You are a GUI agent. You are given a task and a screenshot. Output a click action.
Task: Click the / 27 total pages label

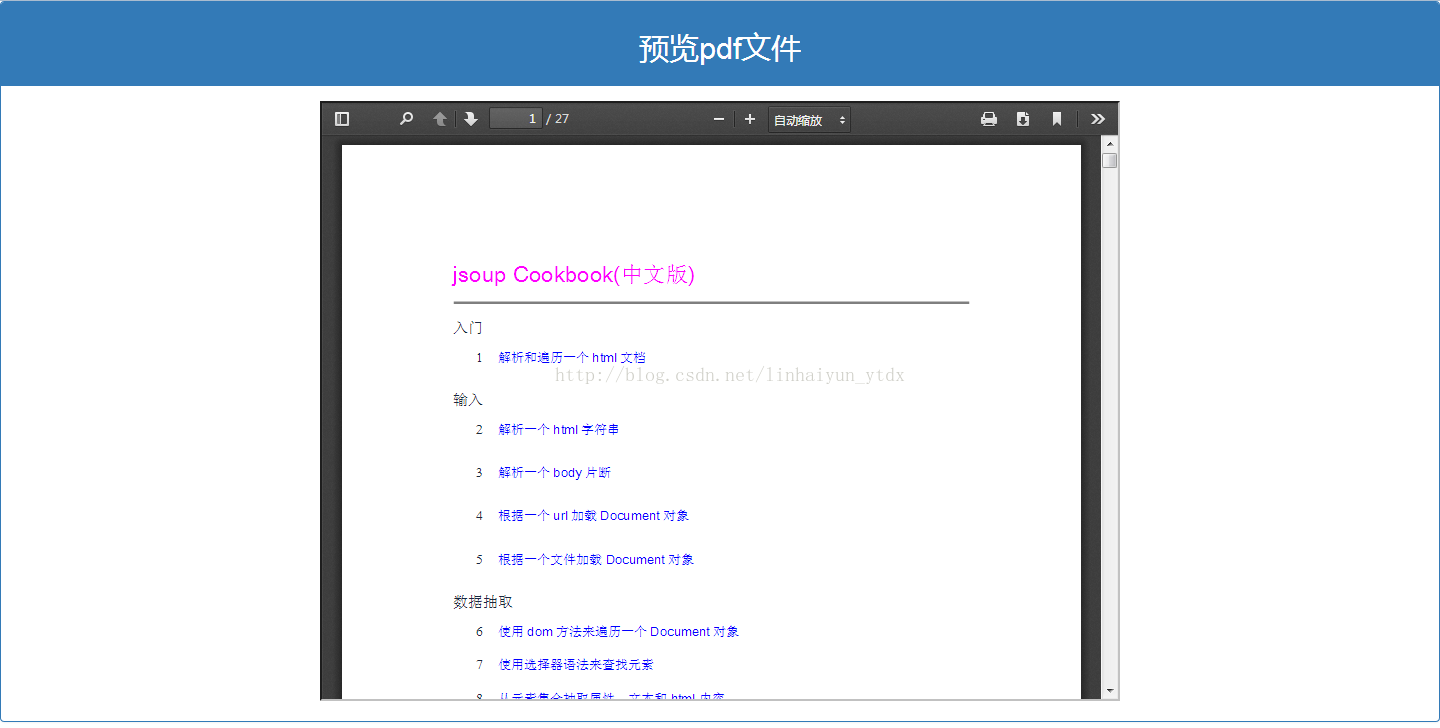tap(558, 119)
